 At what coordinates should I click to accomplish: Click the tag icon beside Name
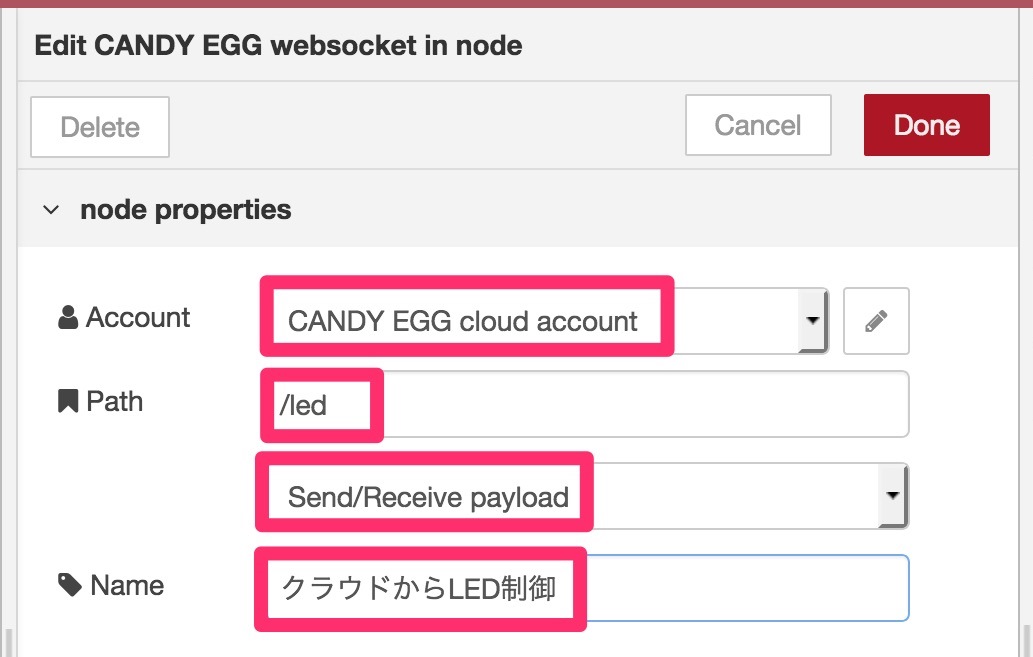click(x=69, y=585)
